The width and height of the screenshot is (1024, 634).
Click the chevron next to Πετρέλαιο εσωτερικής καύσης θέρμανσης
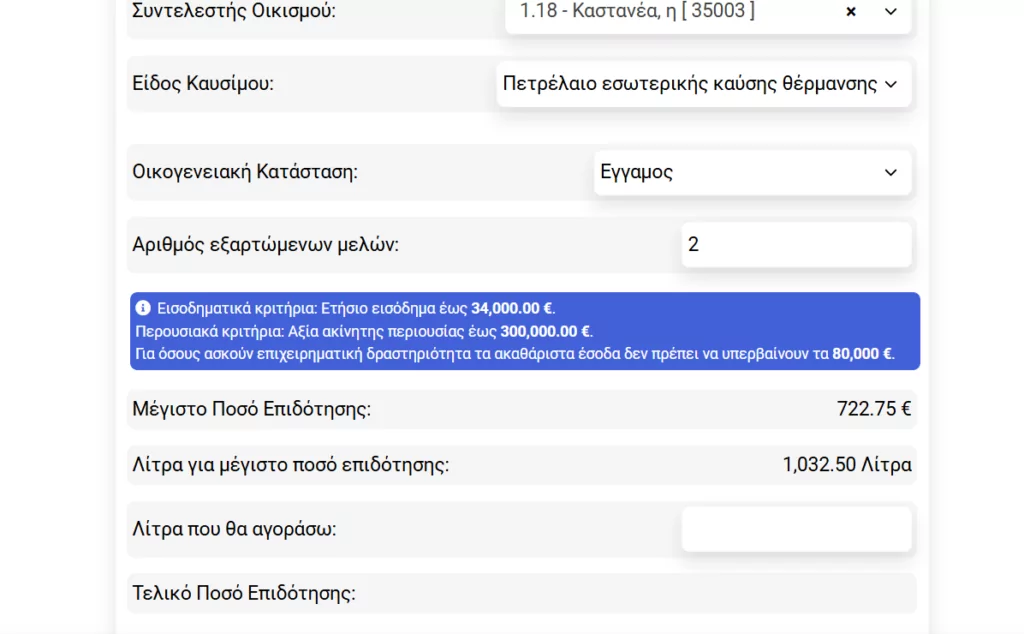891,84
